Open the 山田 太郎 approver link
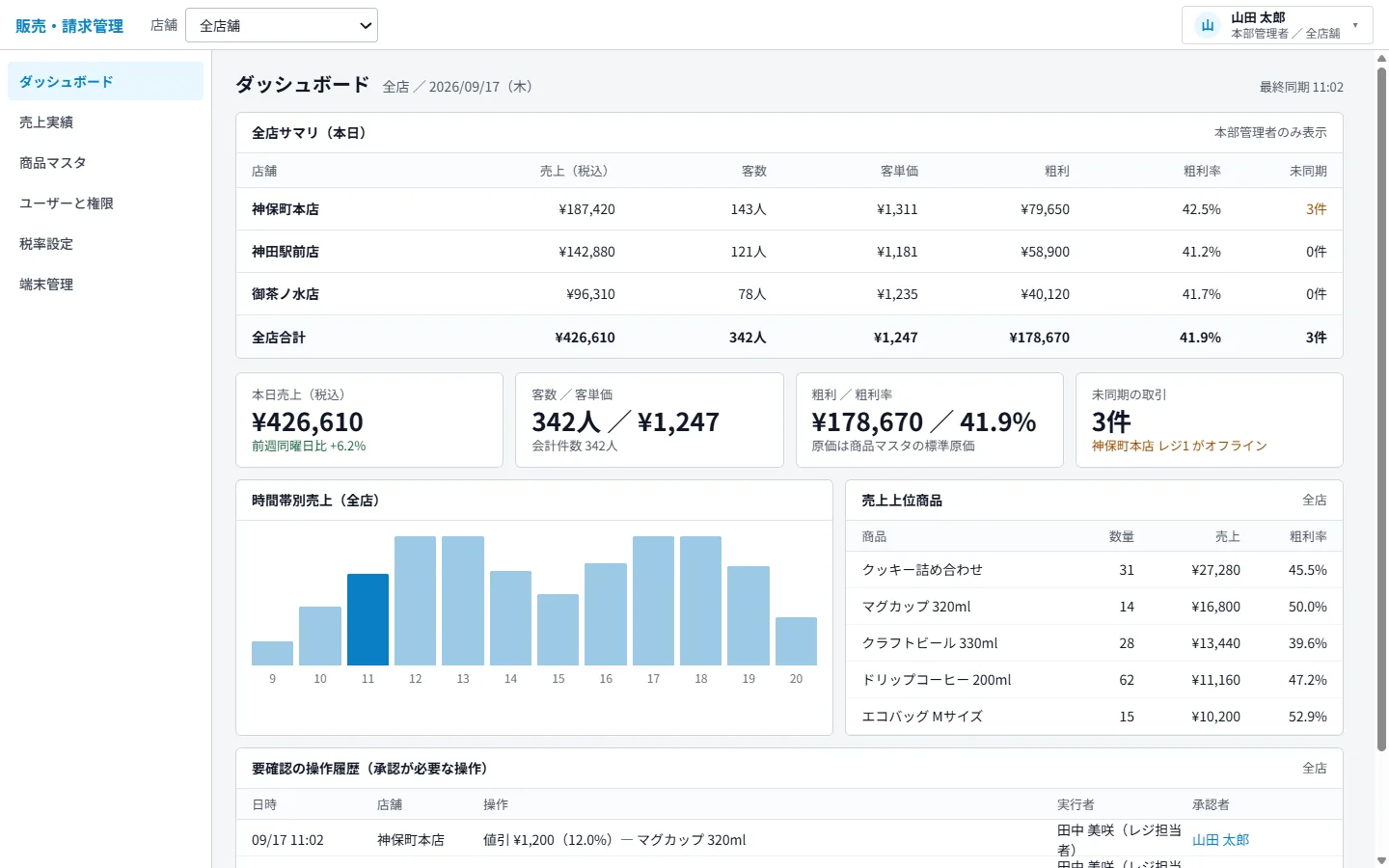The height and width of the screenshot is (868, 1389). point(1220,840)
